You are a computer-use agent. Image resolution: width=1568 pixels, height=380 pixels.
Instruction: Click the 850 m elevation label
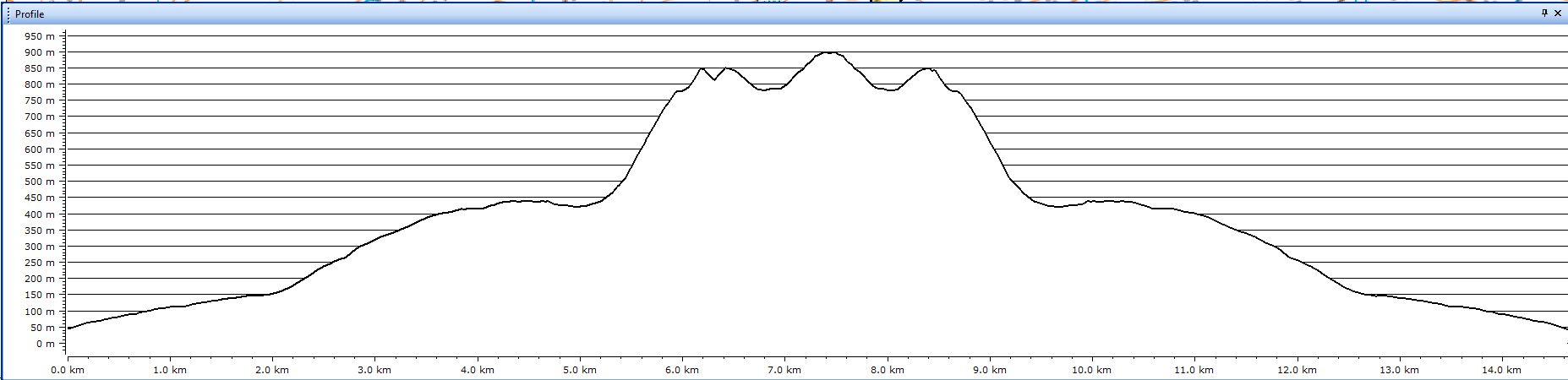coord(39,68)
